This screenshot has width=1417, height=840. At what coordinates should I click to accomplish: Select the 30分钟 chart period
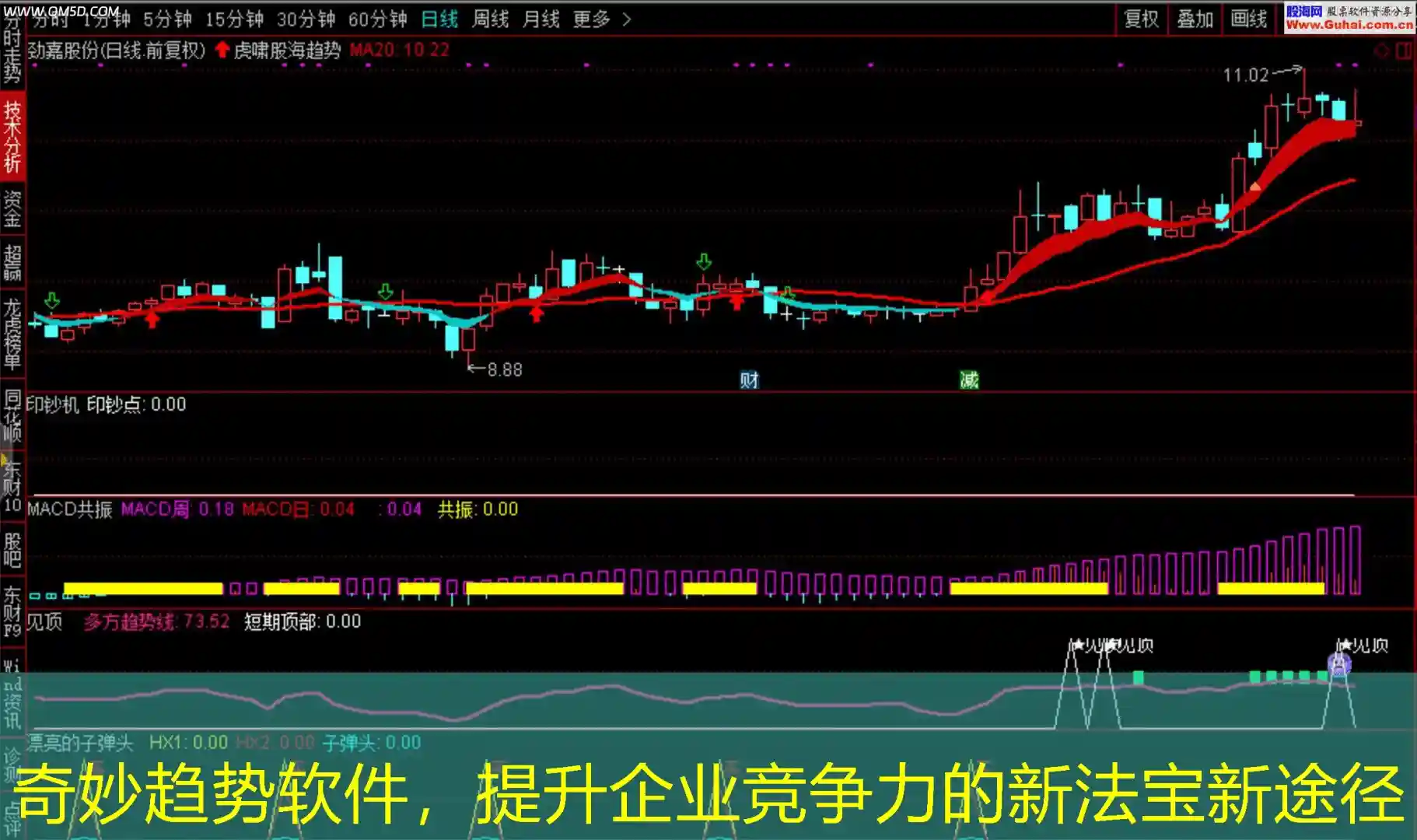[x=306, y=19]
